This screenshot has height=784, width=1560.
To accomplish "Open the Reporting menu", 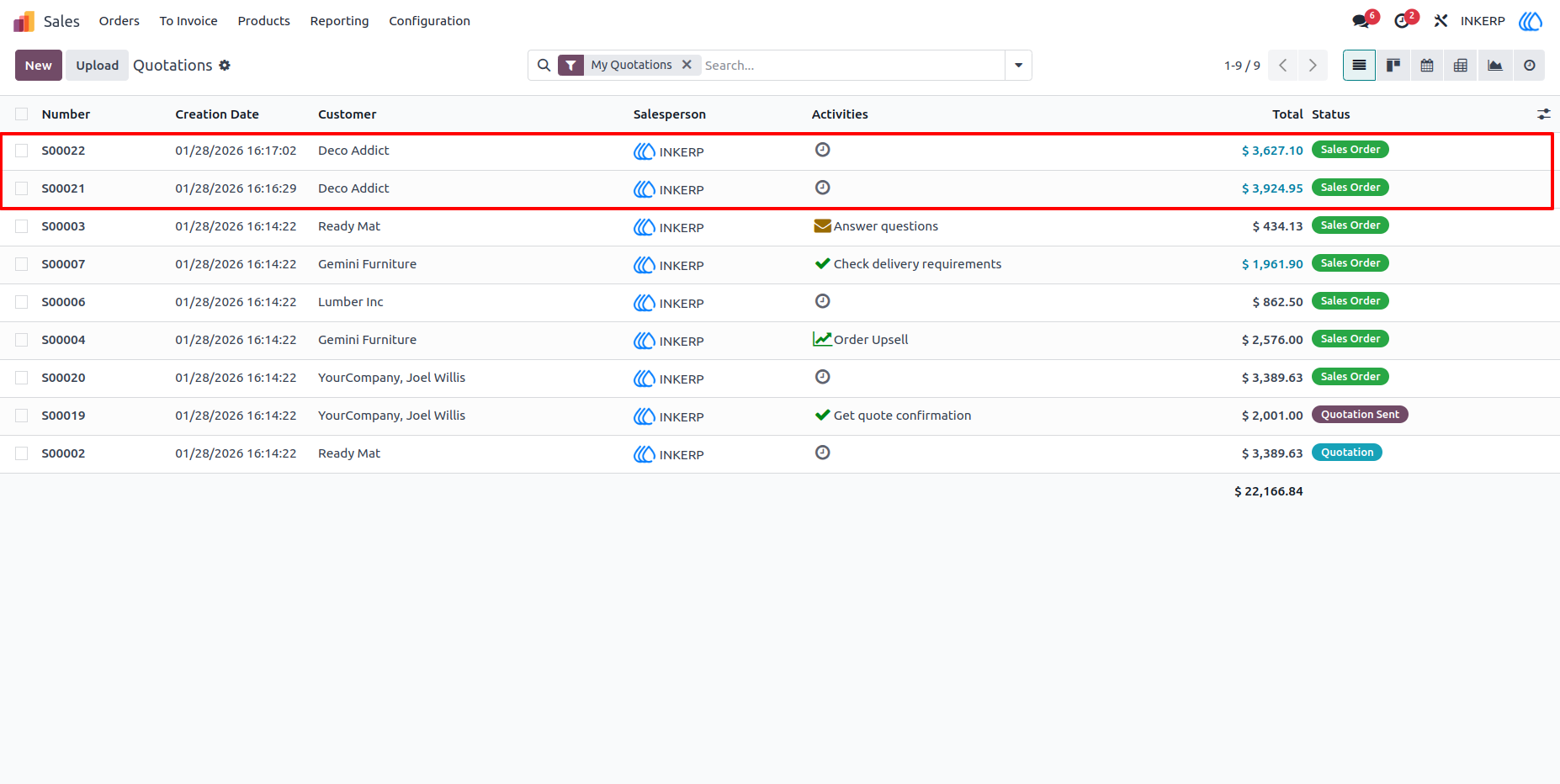I will tap(339, 21).
